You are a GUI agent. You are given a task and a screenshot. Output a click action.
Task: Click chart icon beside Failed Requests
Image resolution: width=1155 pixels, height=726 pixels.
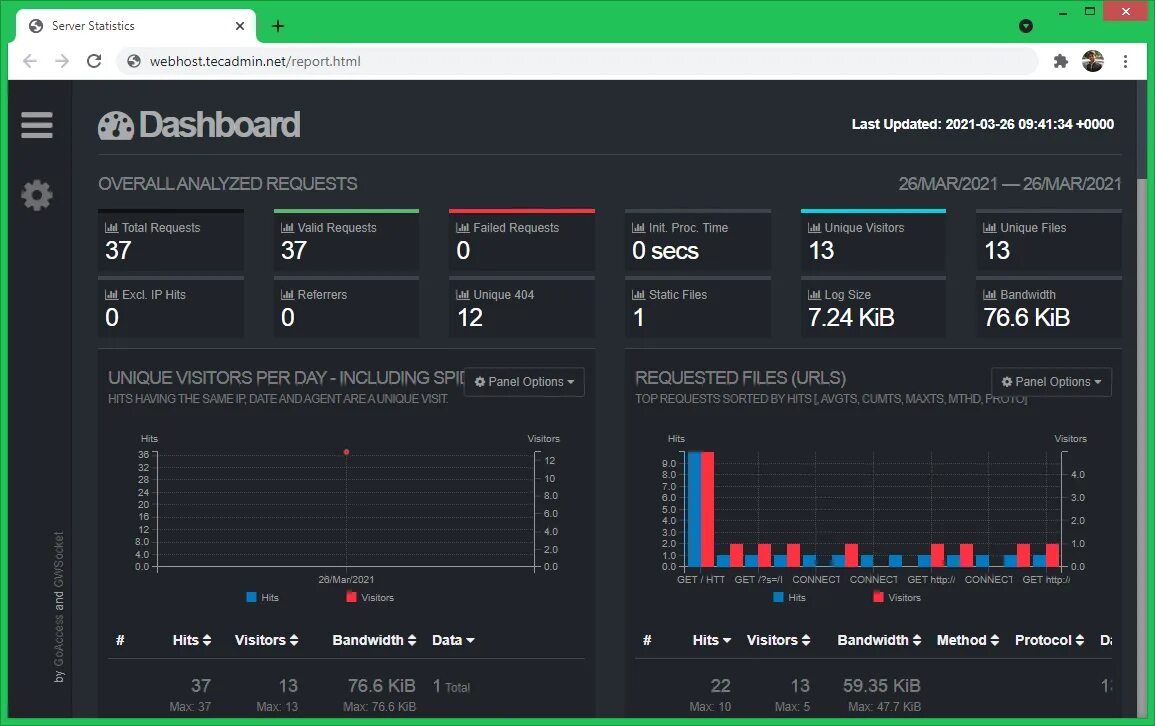(x=463, y=228)
